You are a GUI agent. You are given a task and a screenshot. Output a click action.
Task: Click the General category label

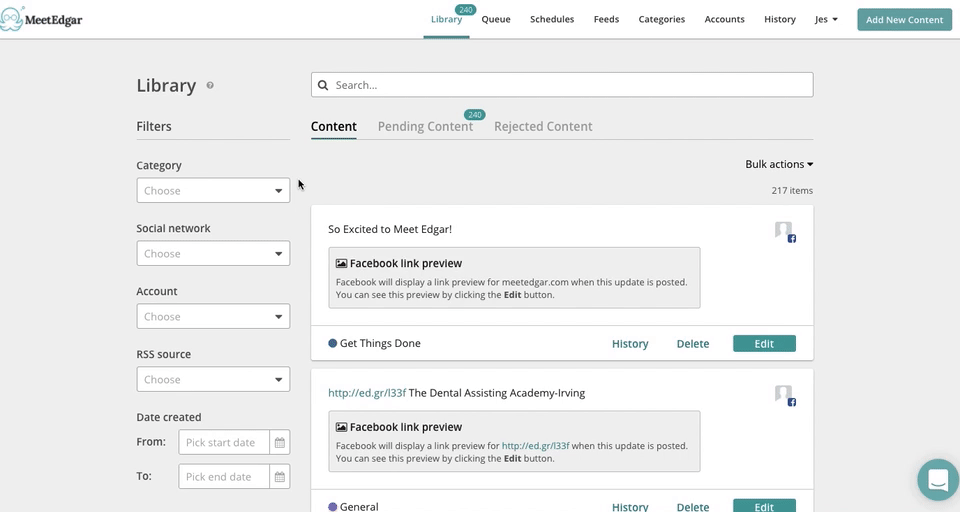(x=359, y=506)
